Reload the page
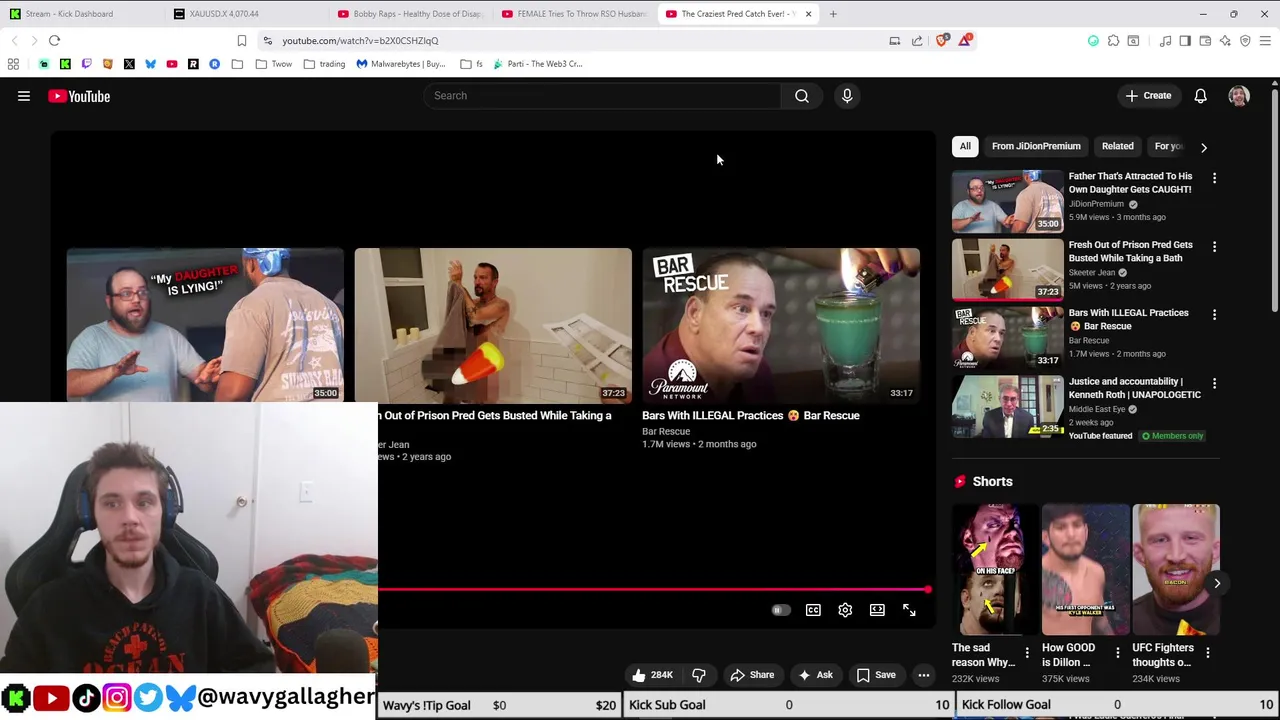 pyautogui.click(x=54, y=41)
